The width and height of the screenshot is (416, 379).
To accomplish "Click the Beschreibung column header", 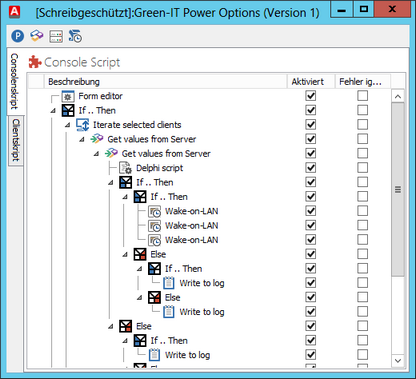I will click(166, 82).
